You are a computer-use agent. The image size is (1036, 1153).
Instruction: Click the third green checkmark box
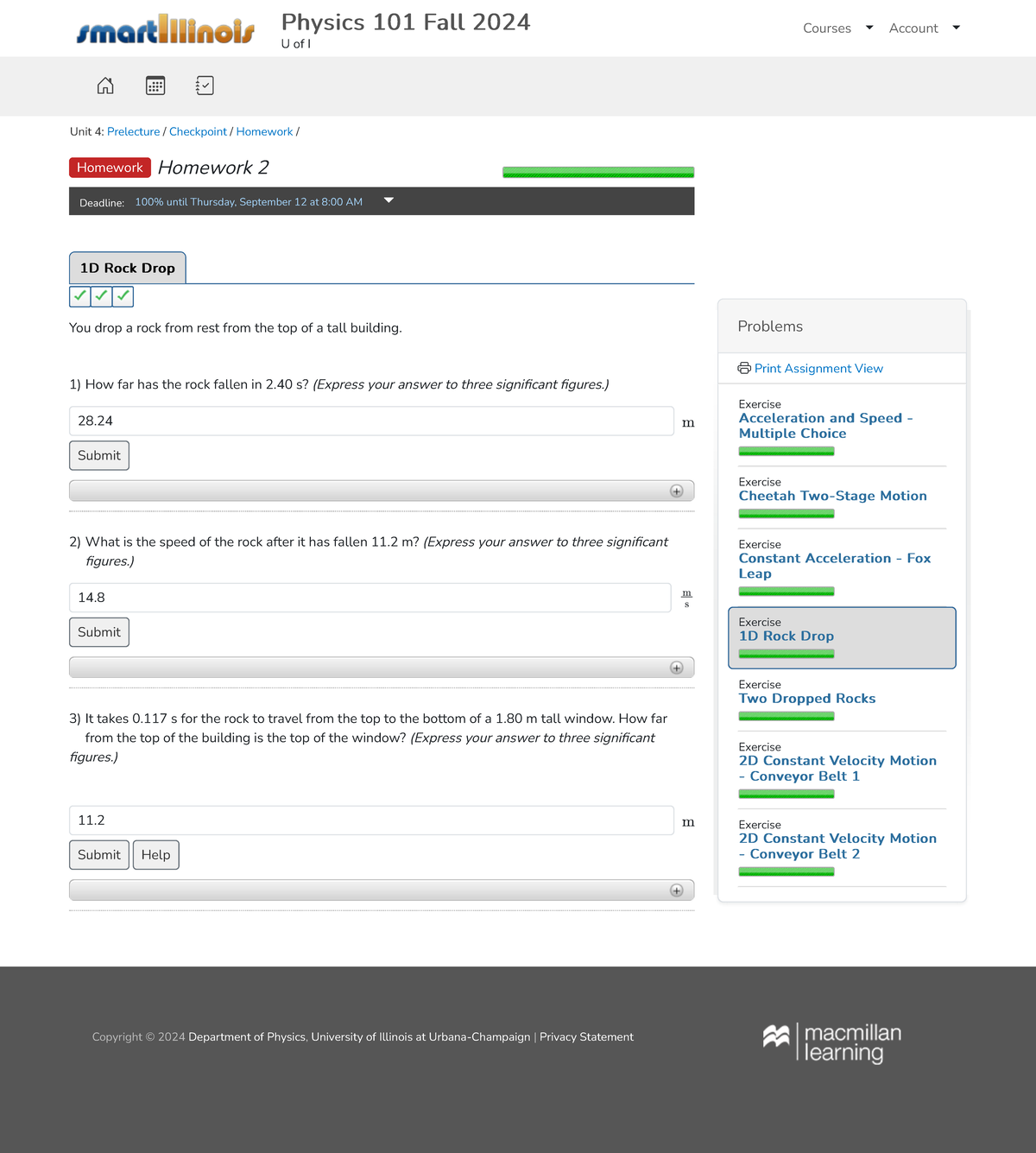pyautogui.click(x=123, y=296)
